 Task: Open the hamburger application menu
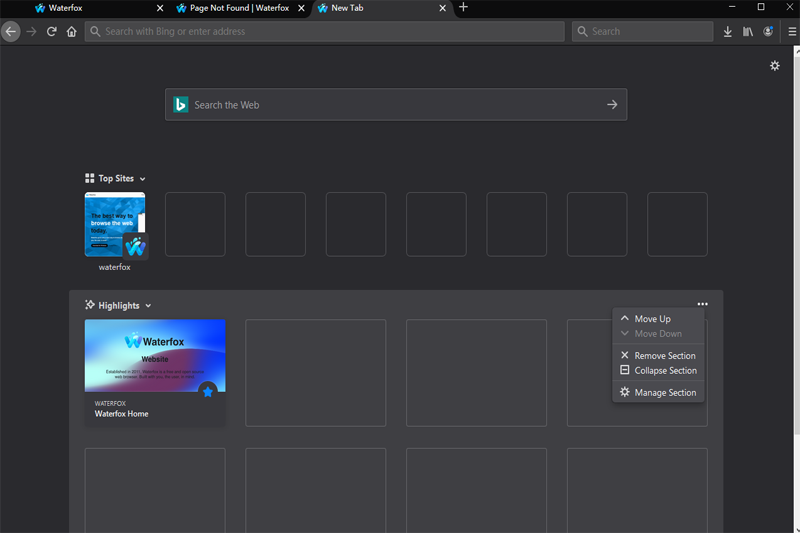pyautogui.click(x=792, y=31)
